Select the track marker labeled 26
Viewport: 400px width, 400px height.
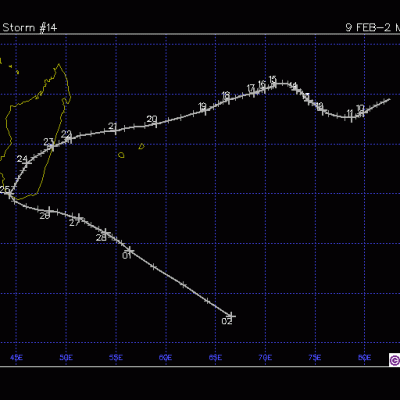49,211
